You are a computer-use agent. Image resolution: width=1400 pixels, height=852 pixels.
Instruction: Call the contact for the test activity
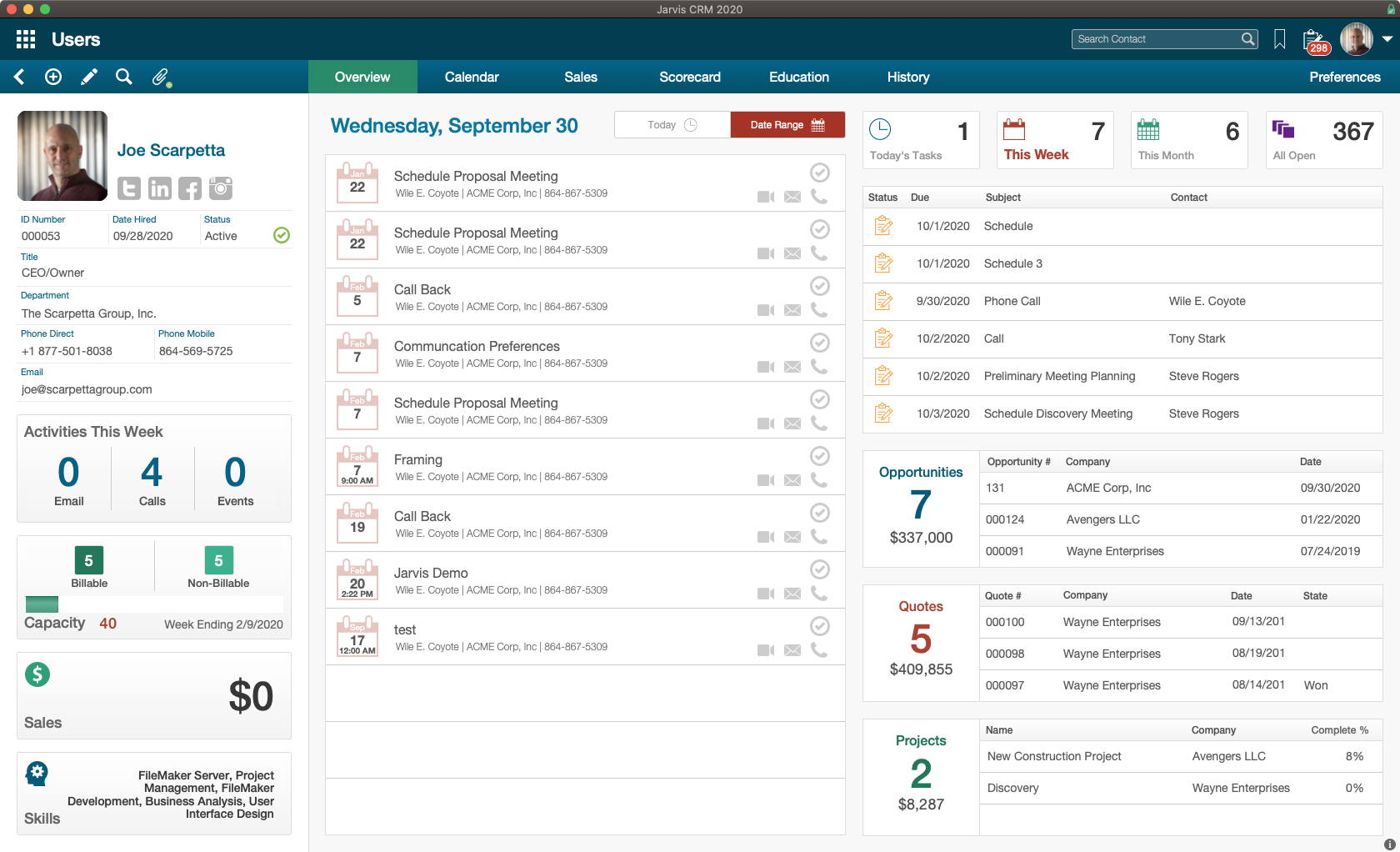click(819, 649)
